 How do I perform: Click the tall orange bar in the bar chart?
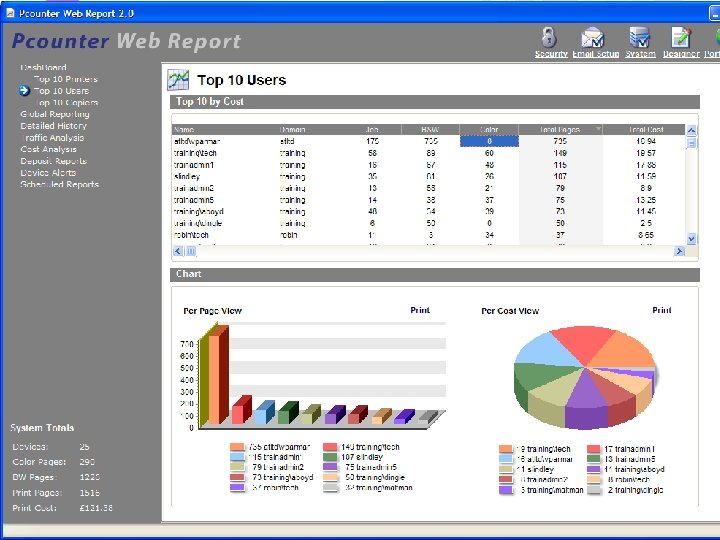coord(217,377)
